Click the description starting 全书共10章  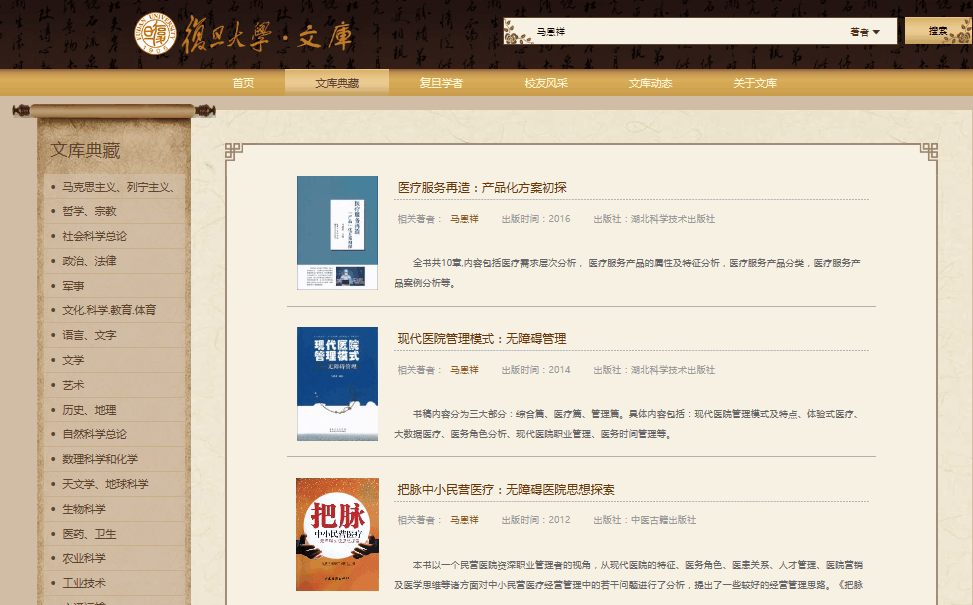(x=627, y=273)
